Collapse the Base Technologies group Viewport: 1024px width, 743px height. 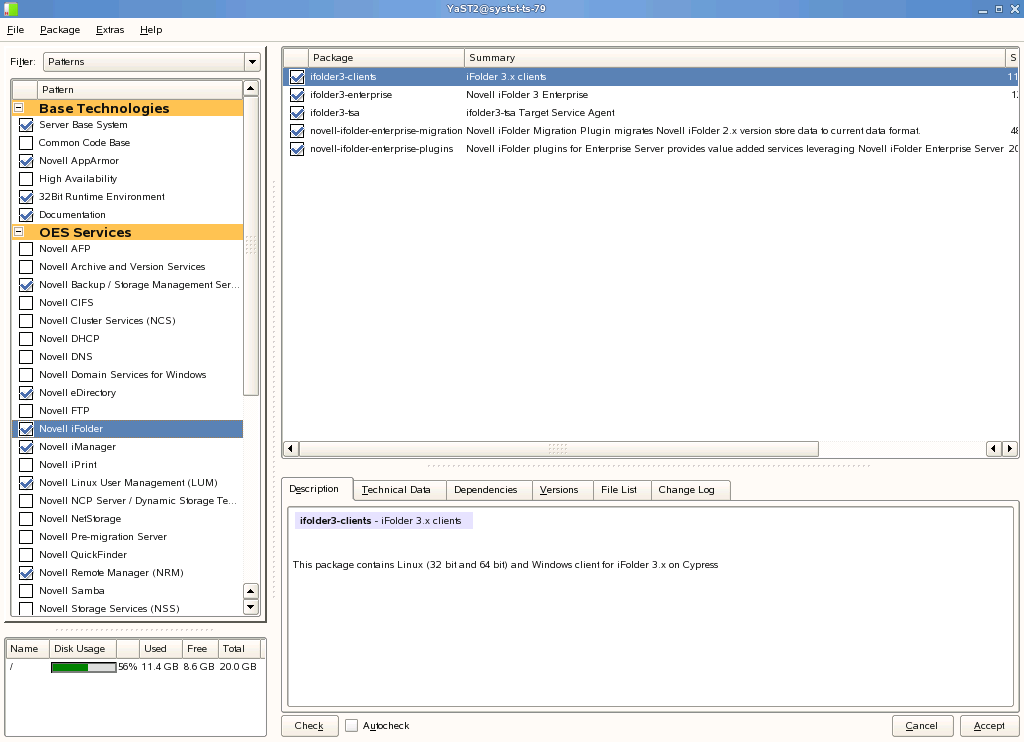point(18,108)
